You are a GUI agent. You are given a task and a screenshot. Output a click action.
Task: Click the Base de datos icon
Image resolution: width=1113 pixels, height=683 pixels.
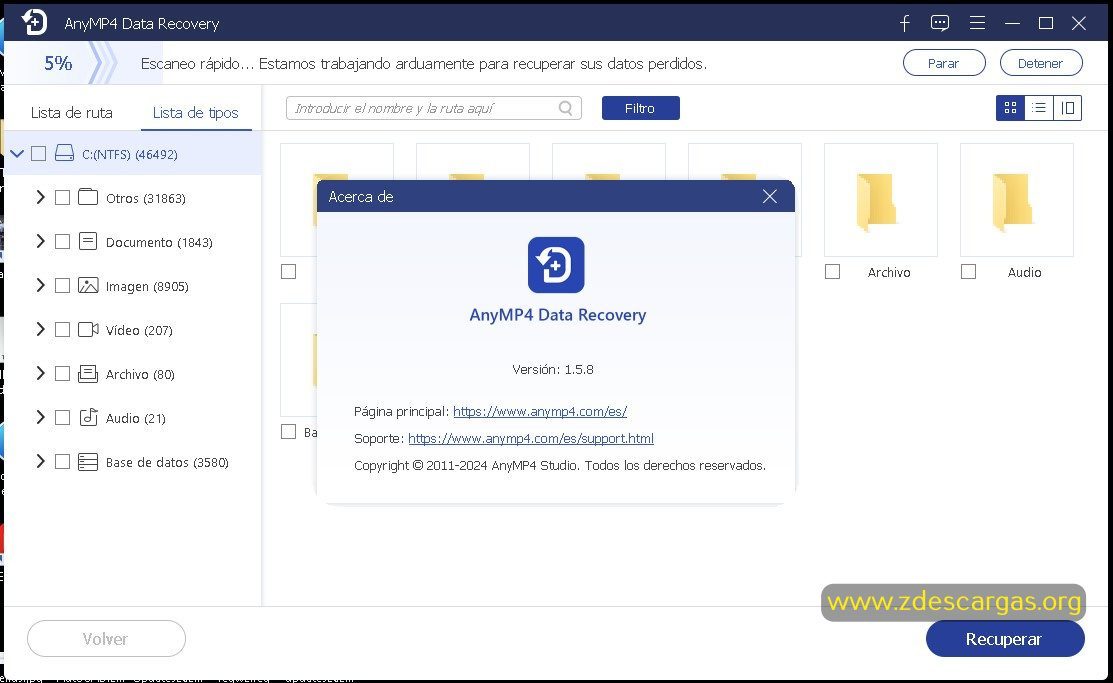pos(88,462)
